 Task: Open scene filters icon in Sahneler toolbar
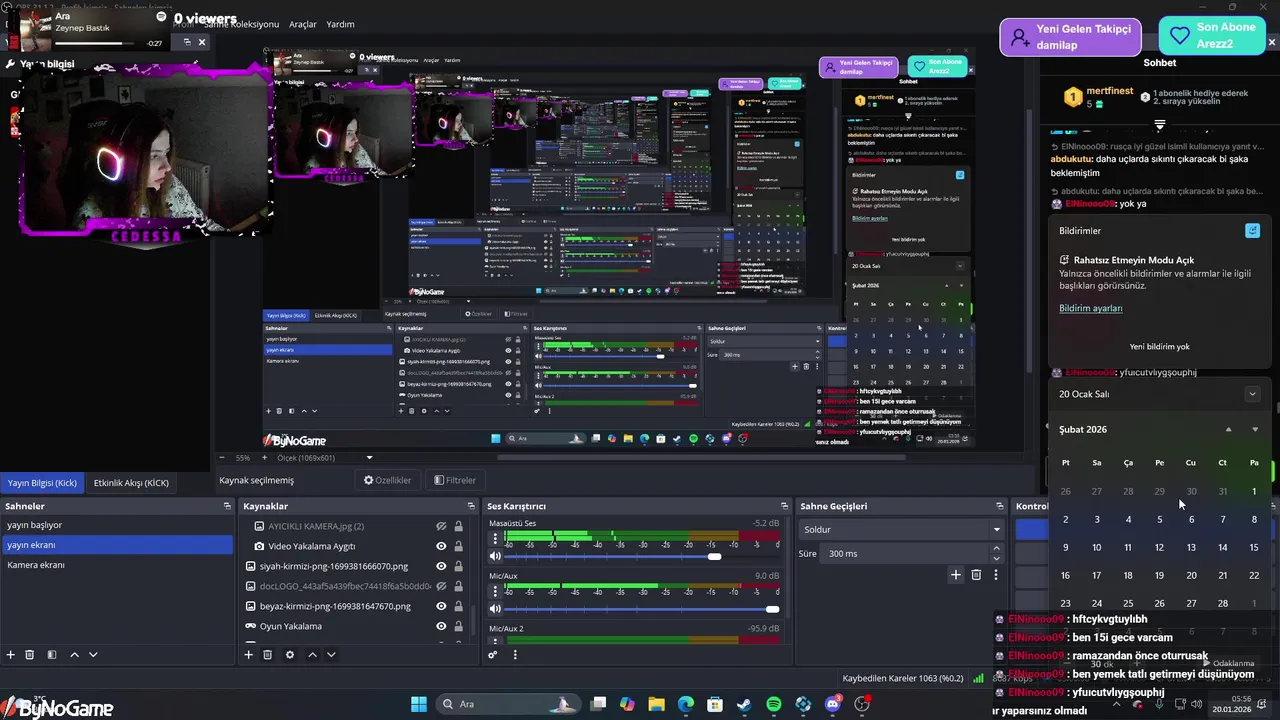(52, 655)
